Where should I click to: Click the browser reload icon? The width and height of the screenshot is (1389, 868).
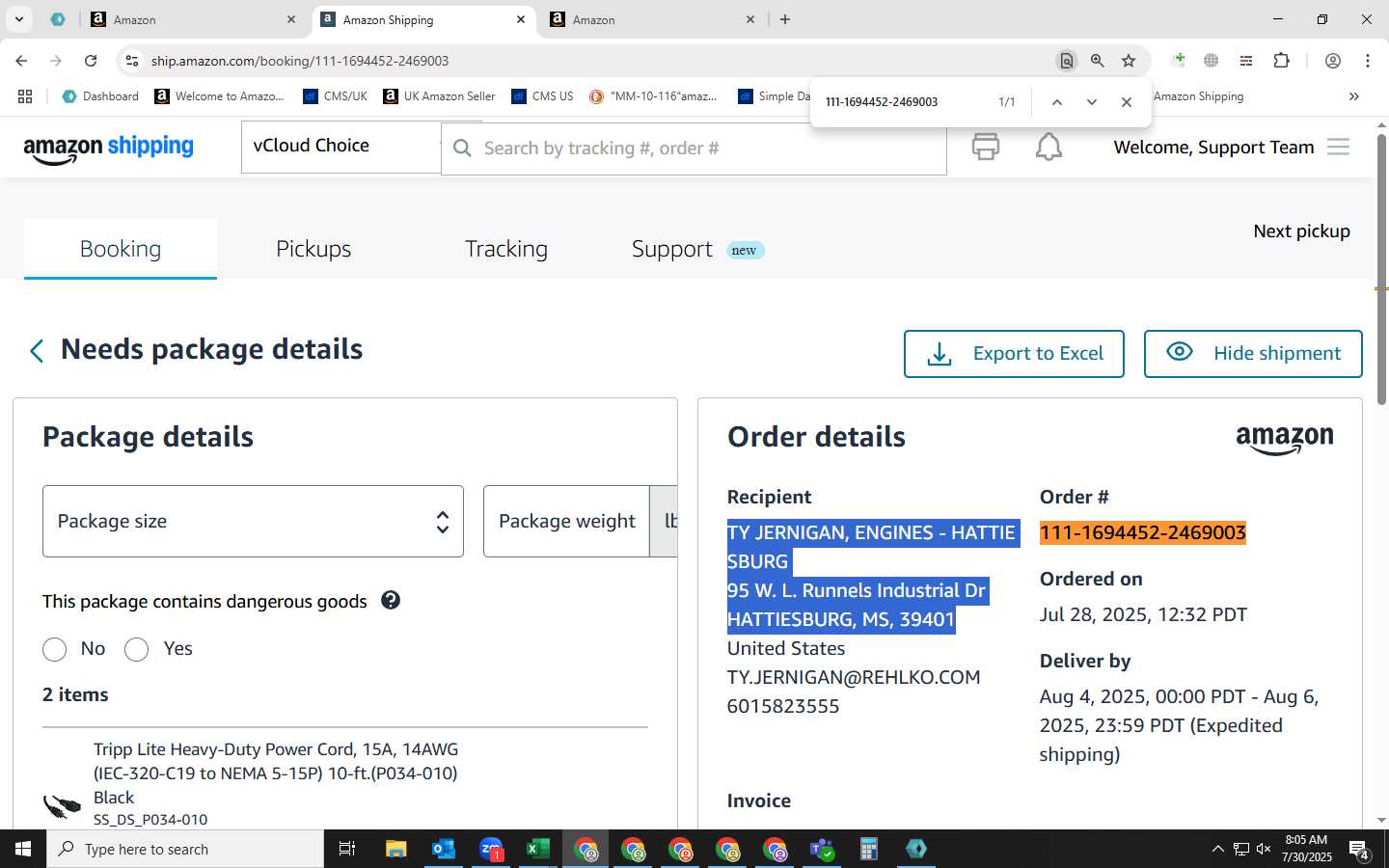(91, 61)
